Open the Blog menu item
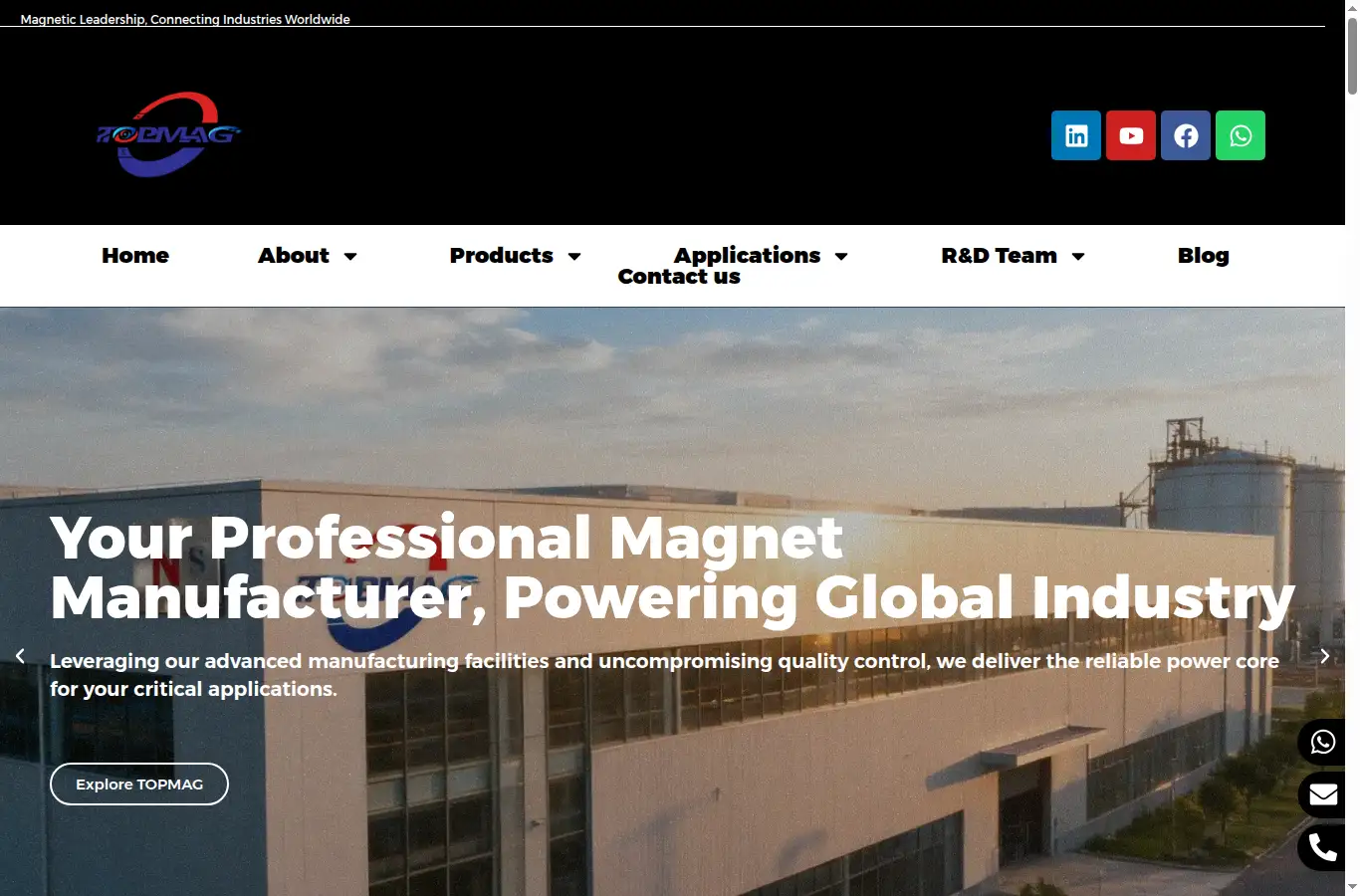The width and height of the screenshot is (1360, 896). [1203, 256]
